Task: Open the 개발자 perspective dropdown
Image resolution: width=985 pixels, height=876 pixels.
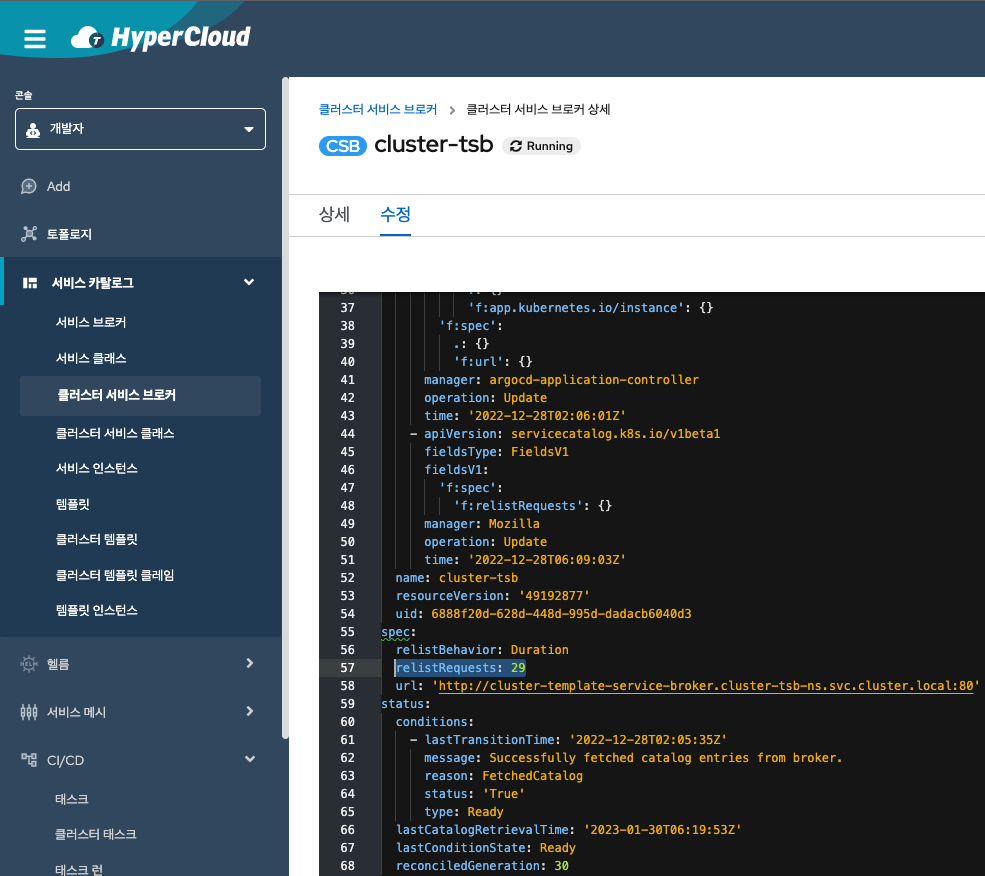Action: coord(140,129)
